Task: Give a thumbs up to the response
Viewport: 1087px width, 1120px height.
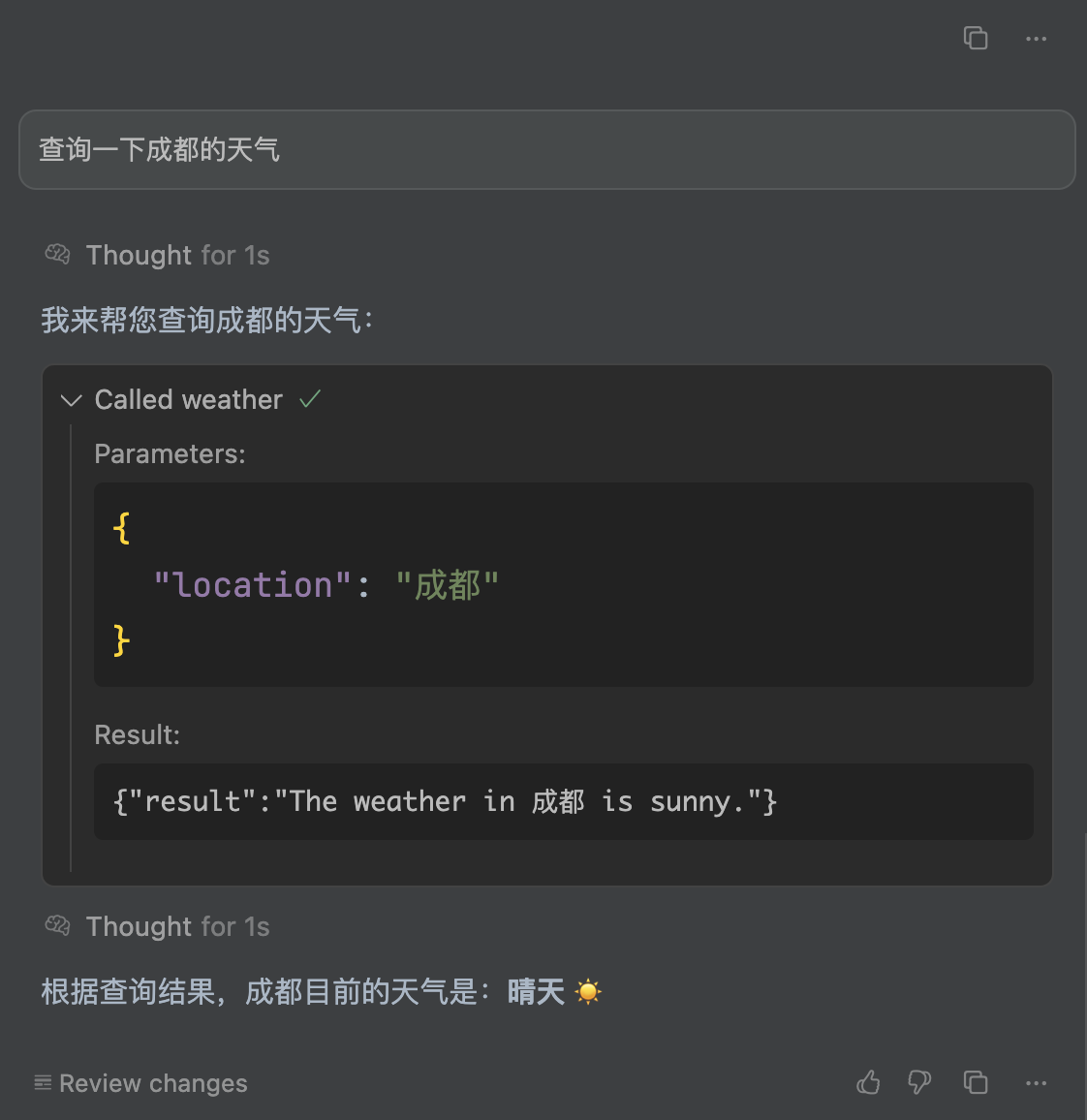Action: pos(868,1082)
